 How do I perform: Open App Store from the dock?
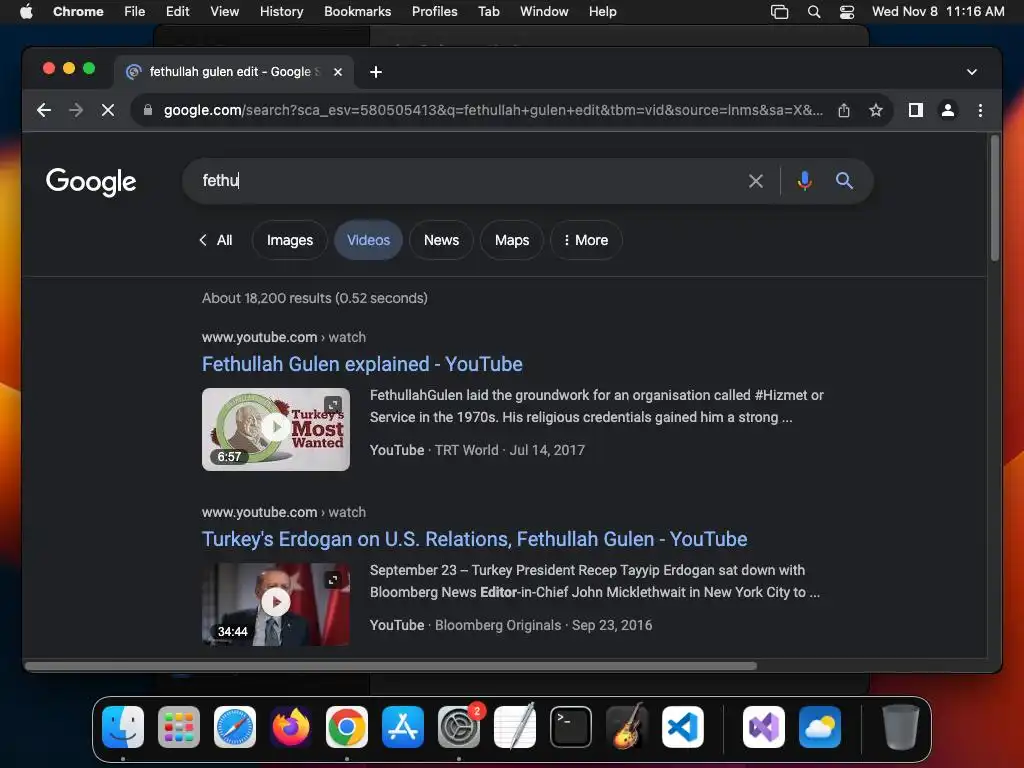click(403, 727)
